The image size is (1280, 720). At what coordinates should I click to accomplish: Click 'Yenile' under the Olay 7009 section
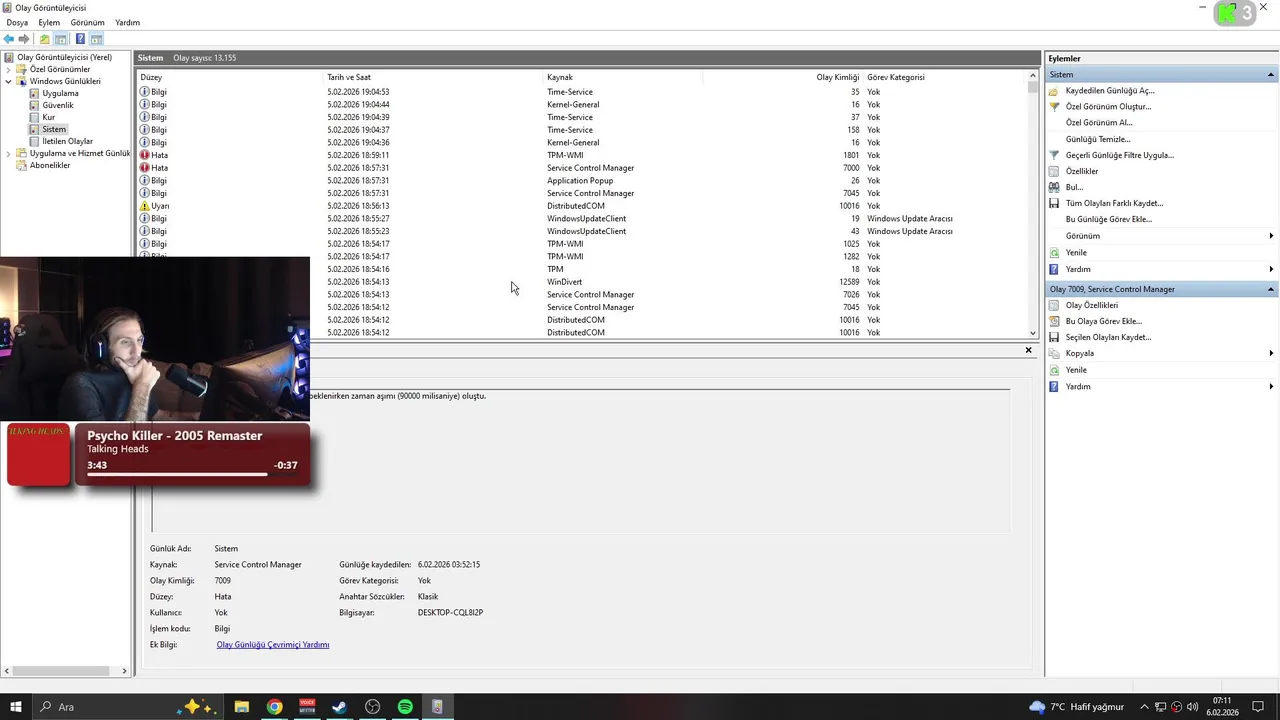click(1076, 370)
